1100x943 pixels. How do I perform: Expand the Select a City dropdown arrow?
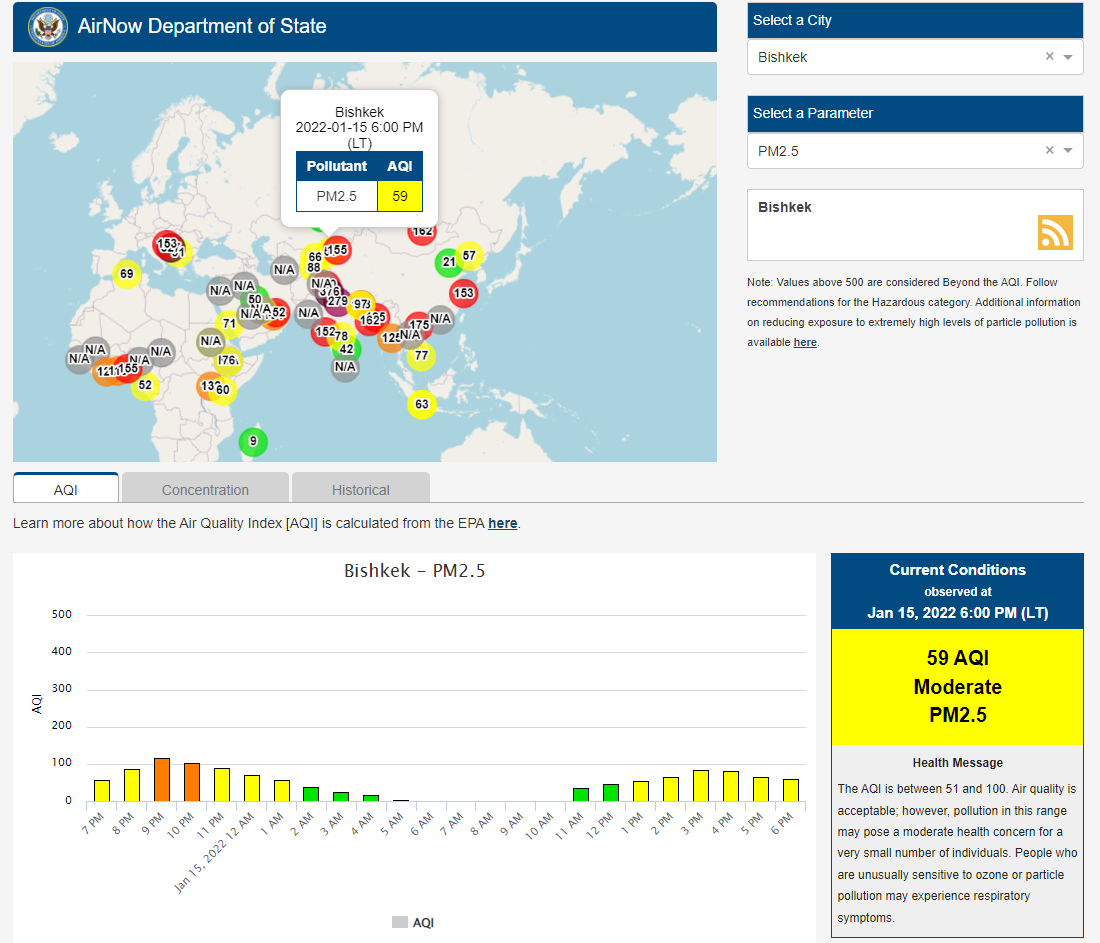pos(1068,57)
